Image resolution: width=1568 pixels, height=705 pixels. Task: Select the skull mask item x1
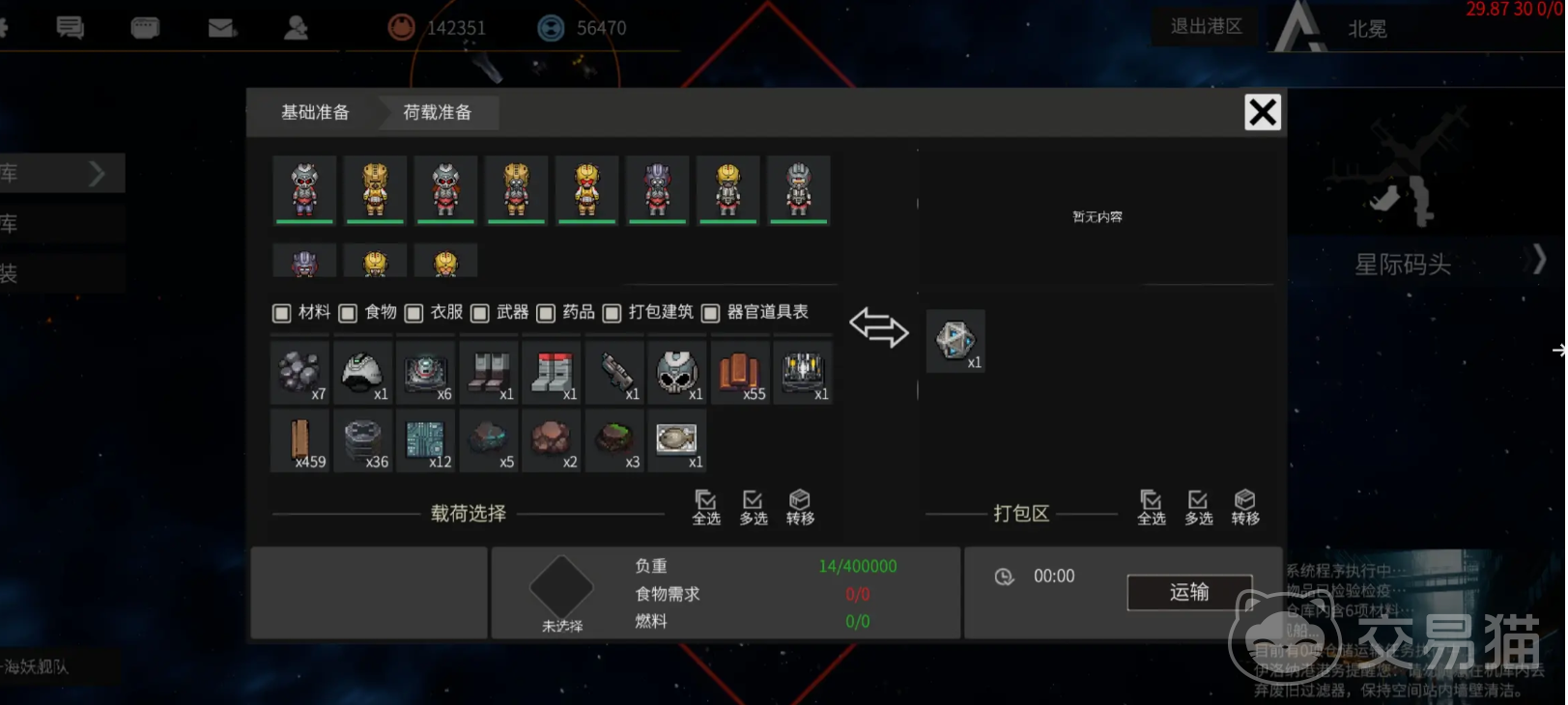coord(677,373)
